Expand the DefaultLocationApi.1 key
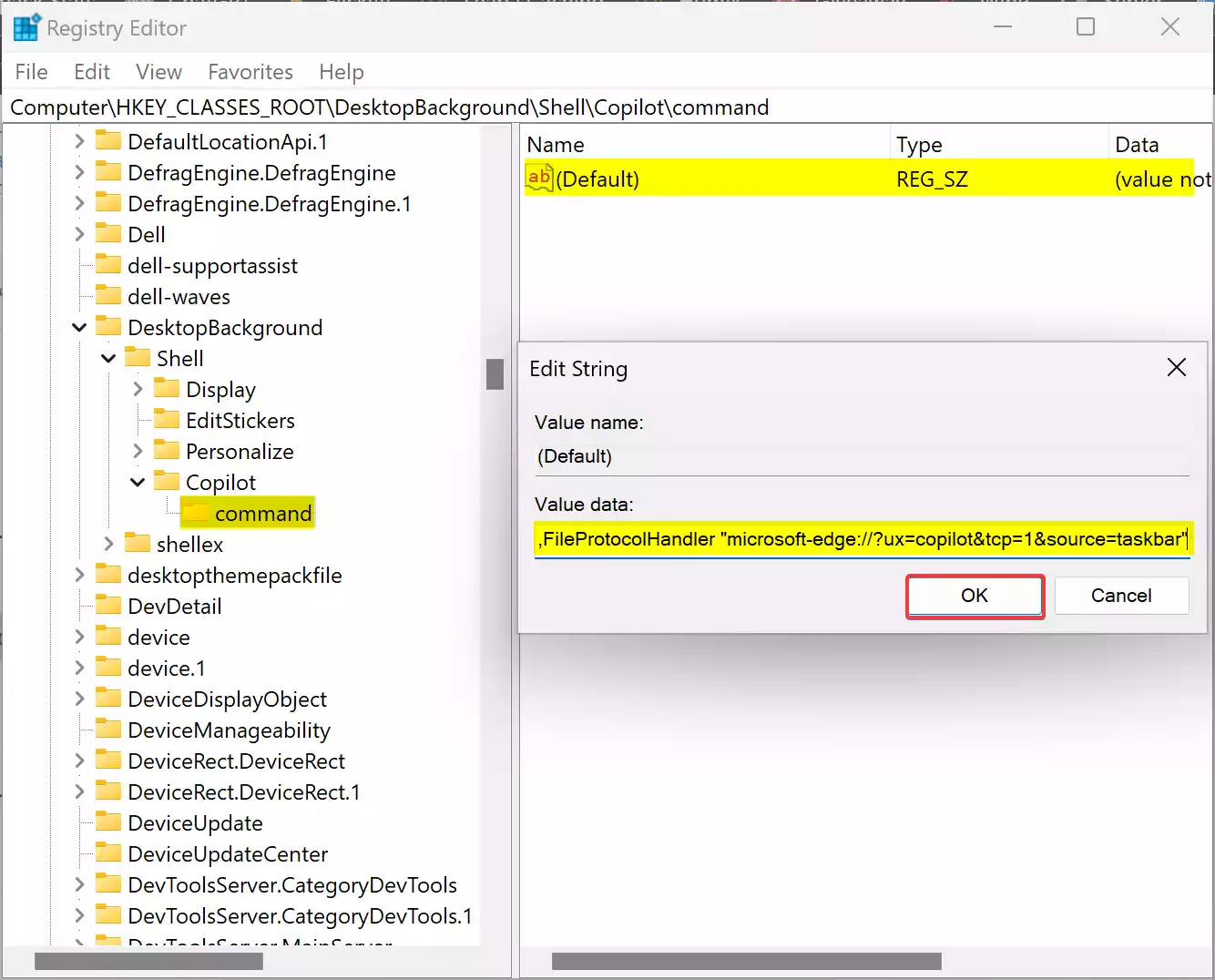This screenshot has height=980, width=1215. [79, 141]
